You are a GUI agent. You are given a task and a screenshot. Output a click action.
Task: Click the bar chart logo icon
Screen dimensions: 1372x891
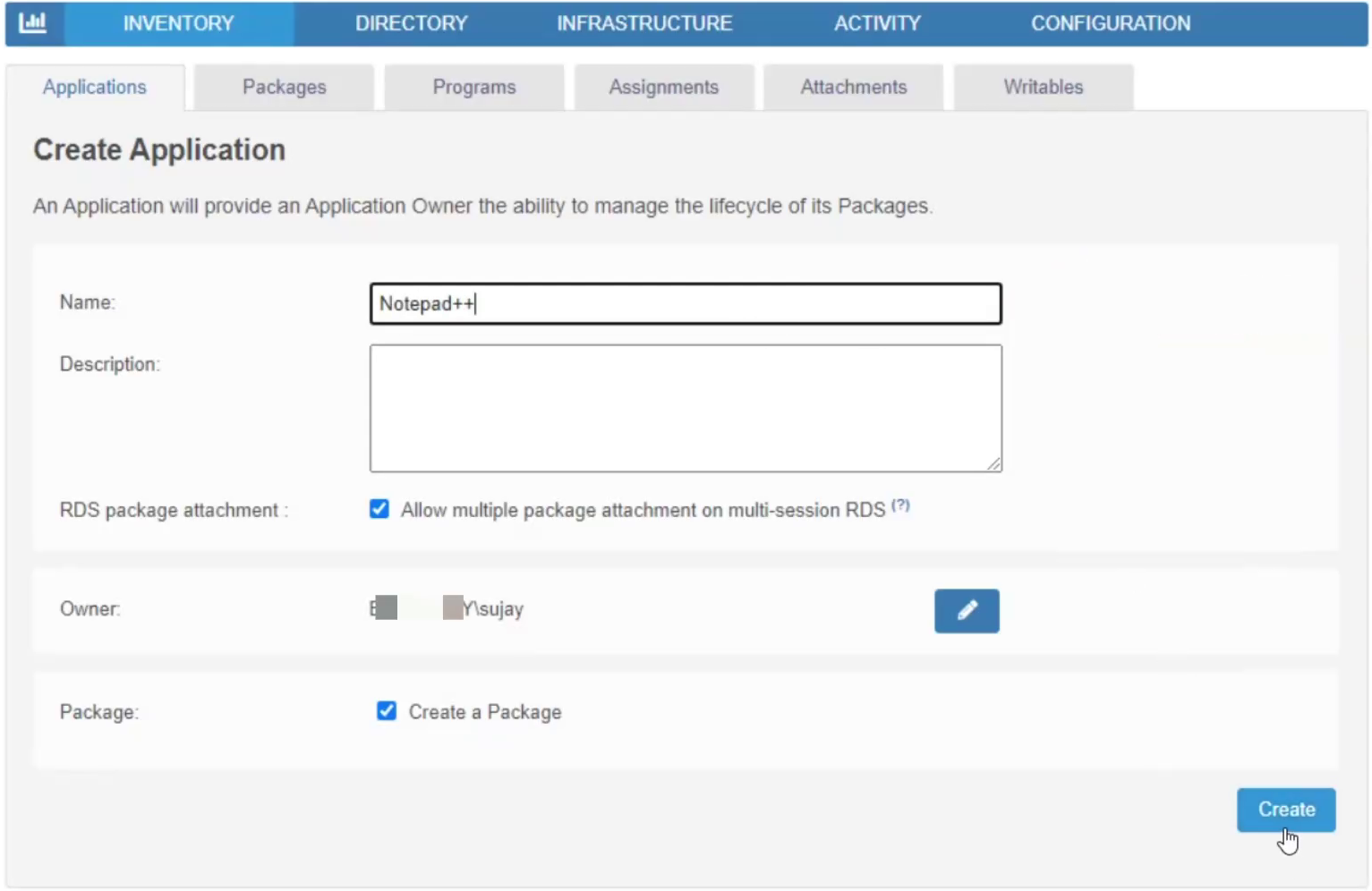click(x=33, y=22)
